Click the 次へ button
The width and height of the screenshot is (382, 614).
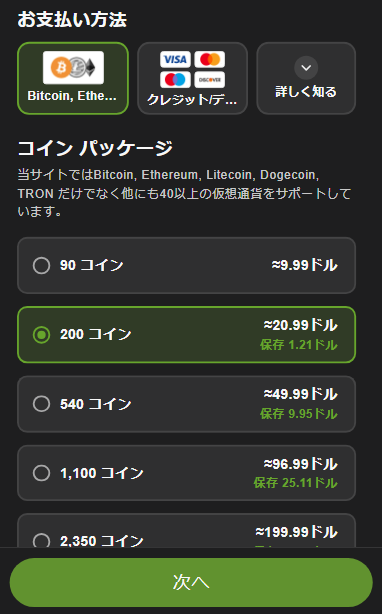[x=191, y=582]
